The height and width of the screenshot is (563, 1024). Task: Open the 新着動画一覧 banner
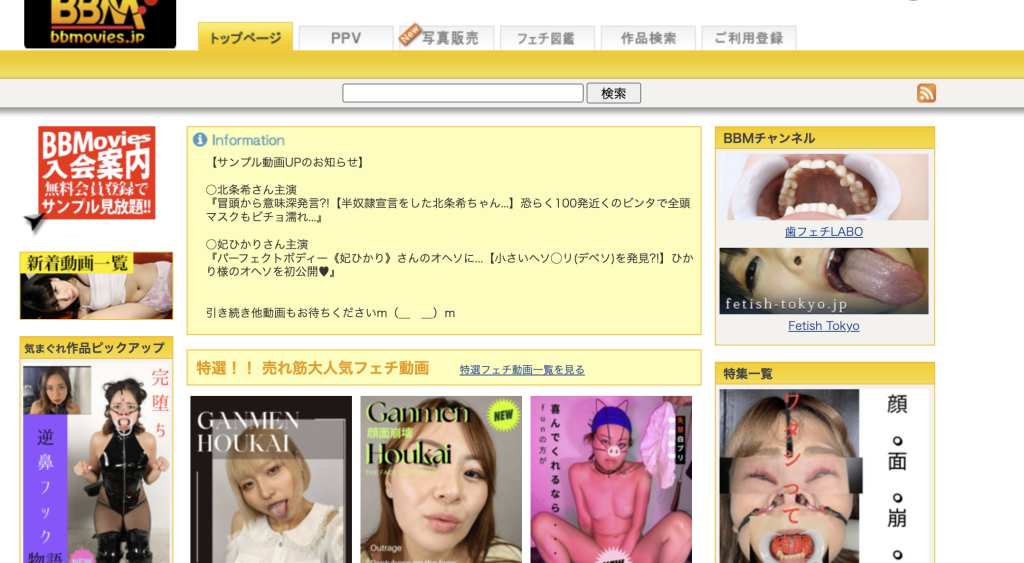coord(97,286)
